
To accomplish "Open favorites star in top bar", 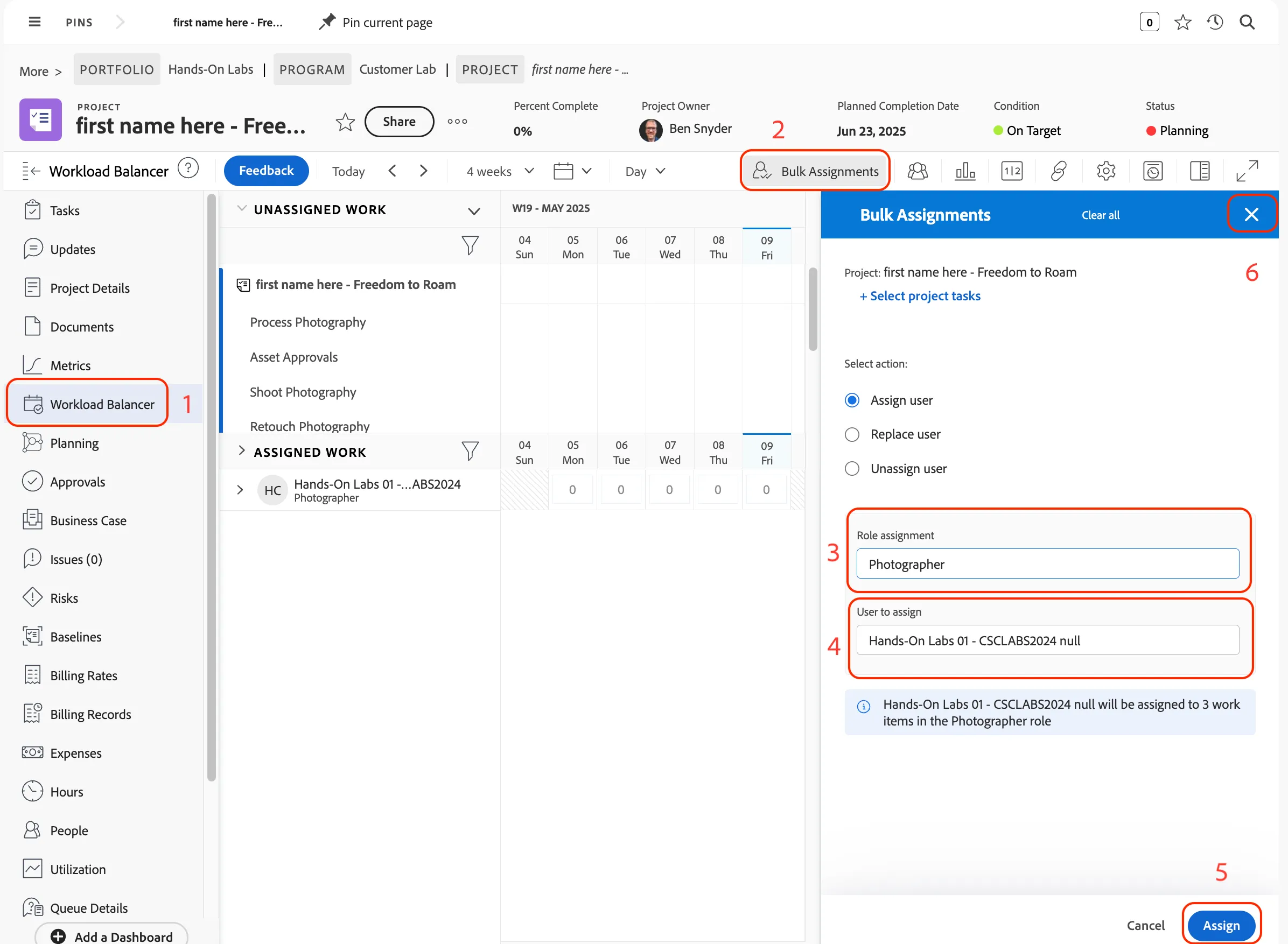I will click(1182, 22).
